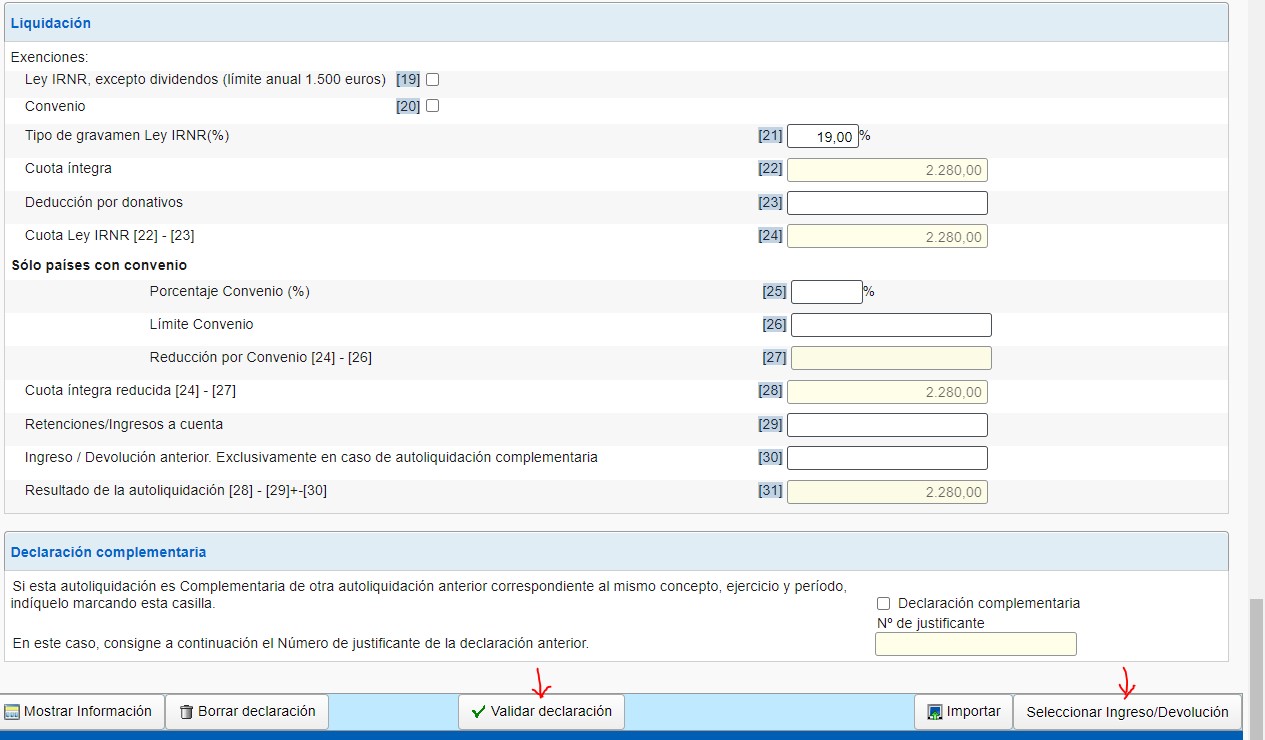This screenshot has width=1265, height=740.
Task: Click the Cuota íntegra field [22]
Action: (887, 170)
